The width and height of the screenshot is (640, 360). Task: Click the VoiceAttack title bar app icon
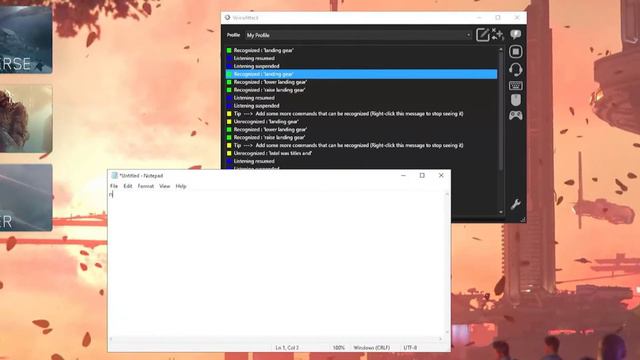[228, 18]
